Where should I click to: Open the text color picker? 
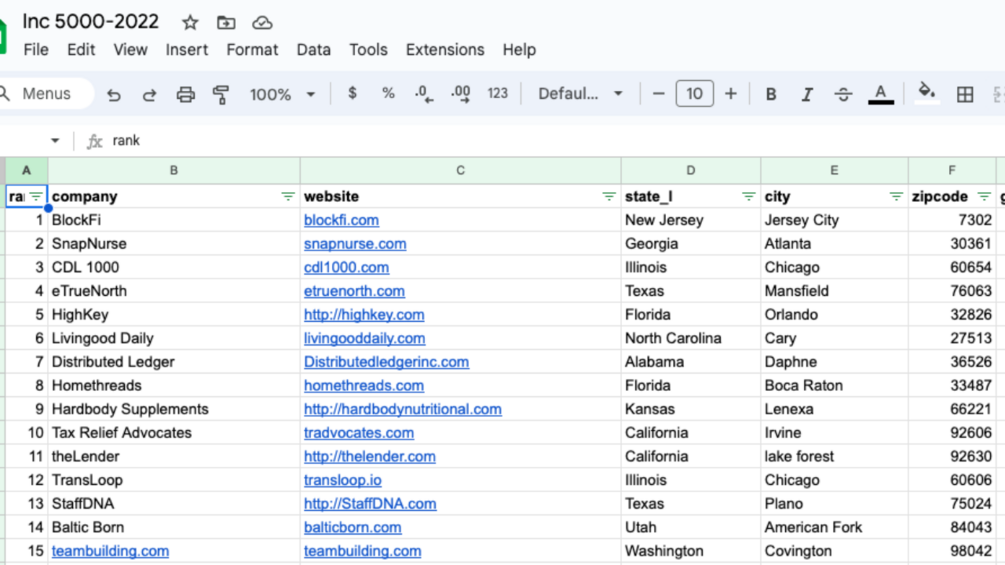[880, 94]
